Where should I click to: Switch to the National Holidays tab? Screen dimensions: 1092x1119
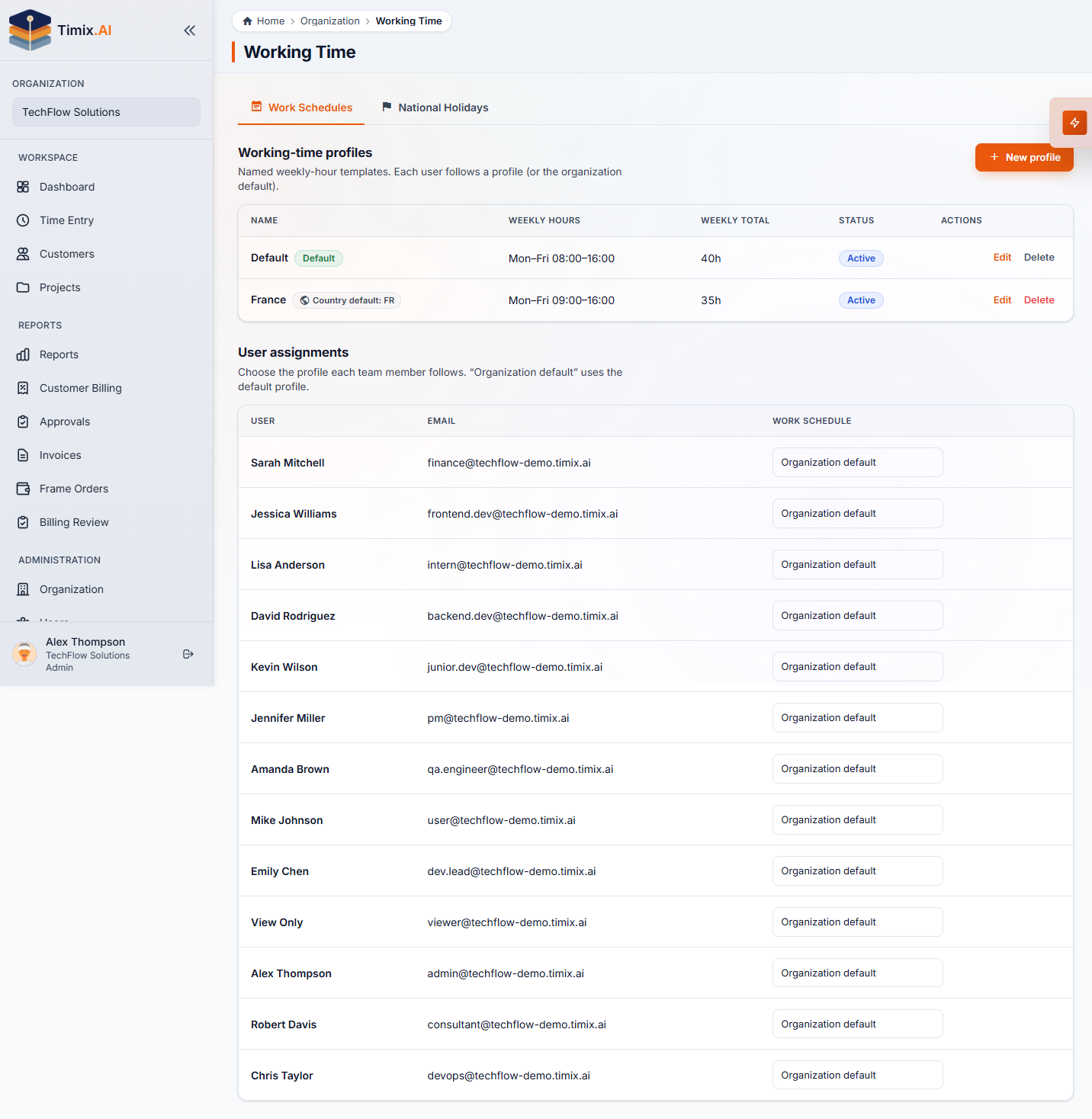point(435,107)
